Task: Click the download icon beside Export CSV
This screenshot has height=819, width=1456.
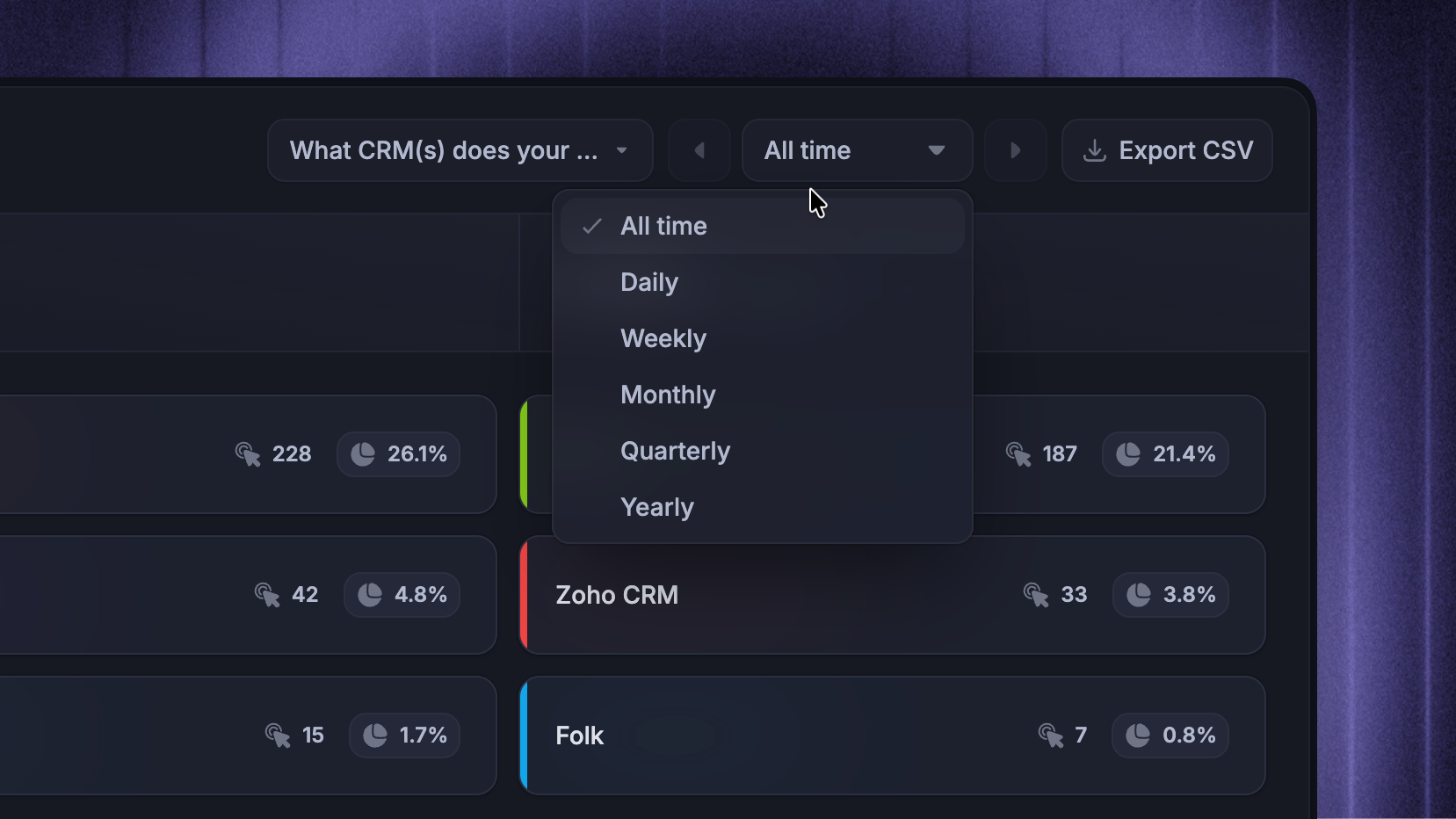Action: click(1094, 150)
